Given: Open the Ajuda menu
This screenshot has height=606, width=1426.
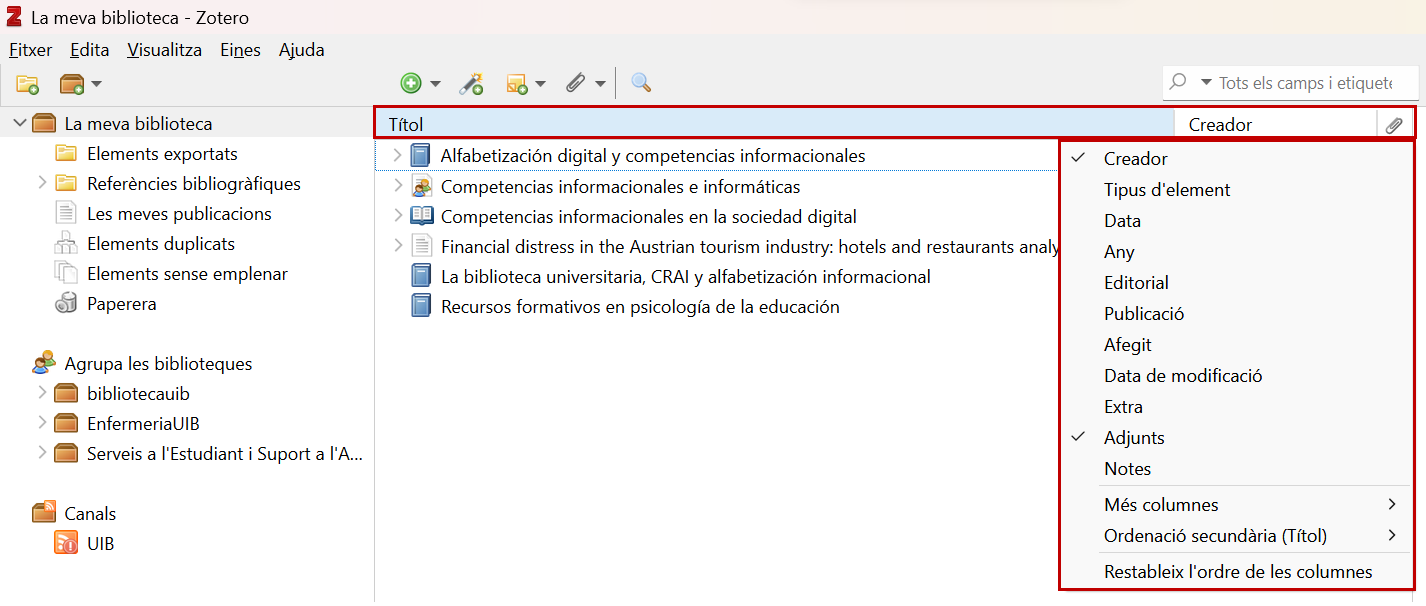Looking at the screenshot, I should point(301,50).
